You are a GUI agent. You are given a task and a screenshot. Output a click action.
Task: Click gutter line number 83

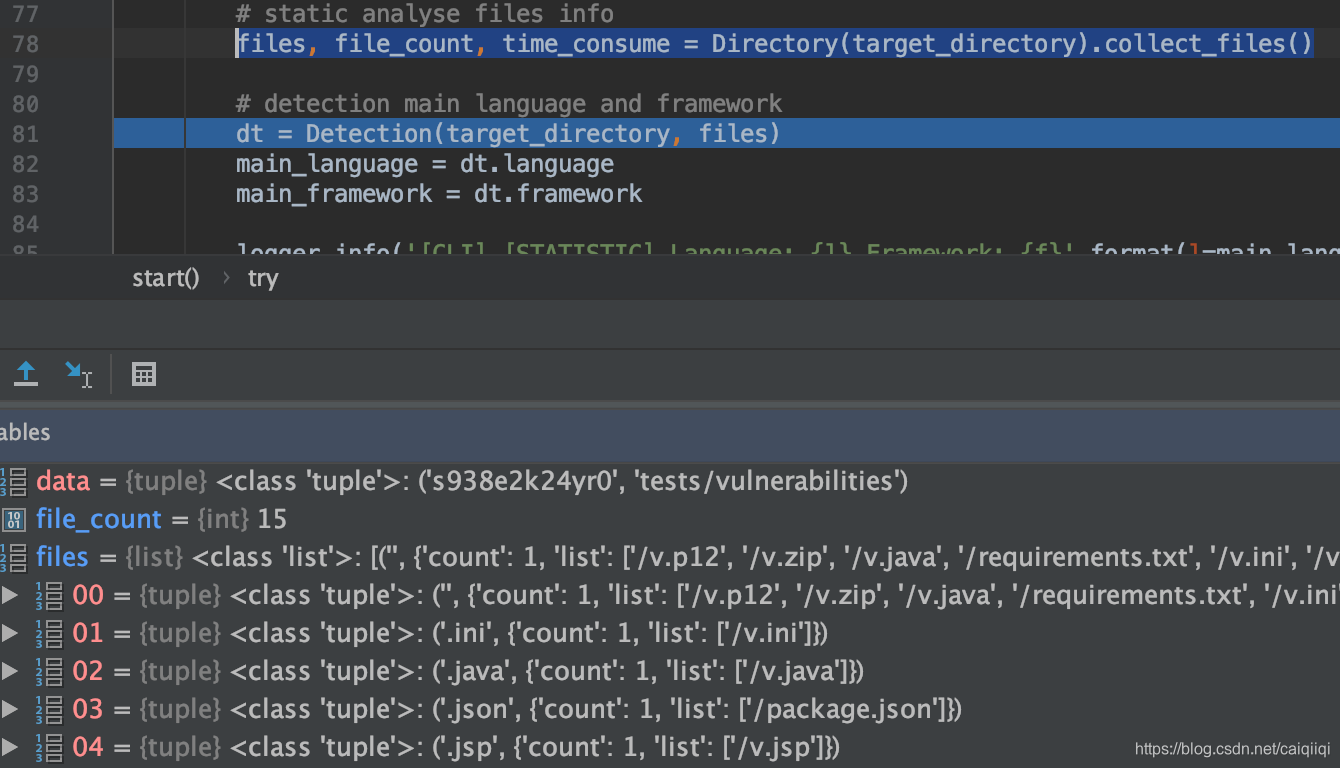(x=25, y=194)
